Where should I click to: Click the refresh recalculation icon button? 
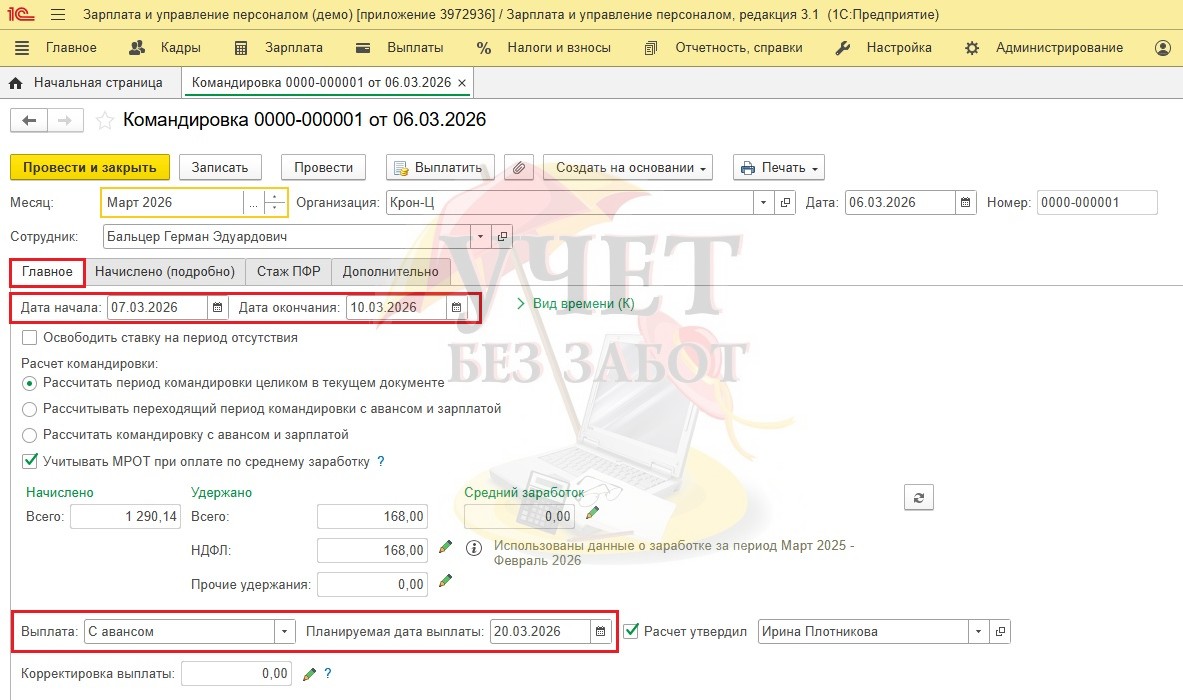[917, 497]
